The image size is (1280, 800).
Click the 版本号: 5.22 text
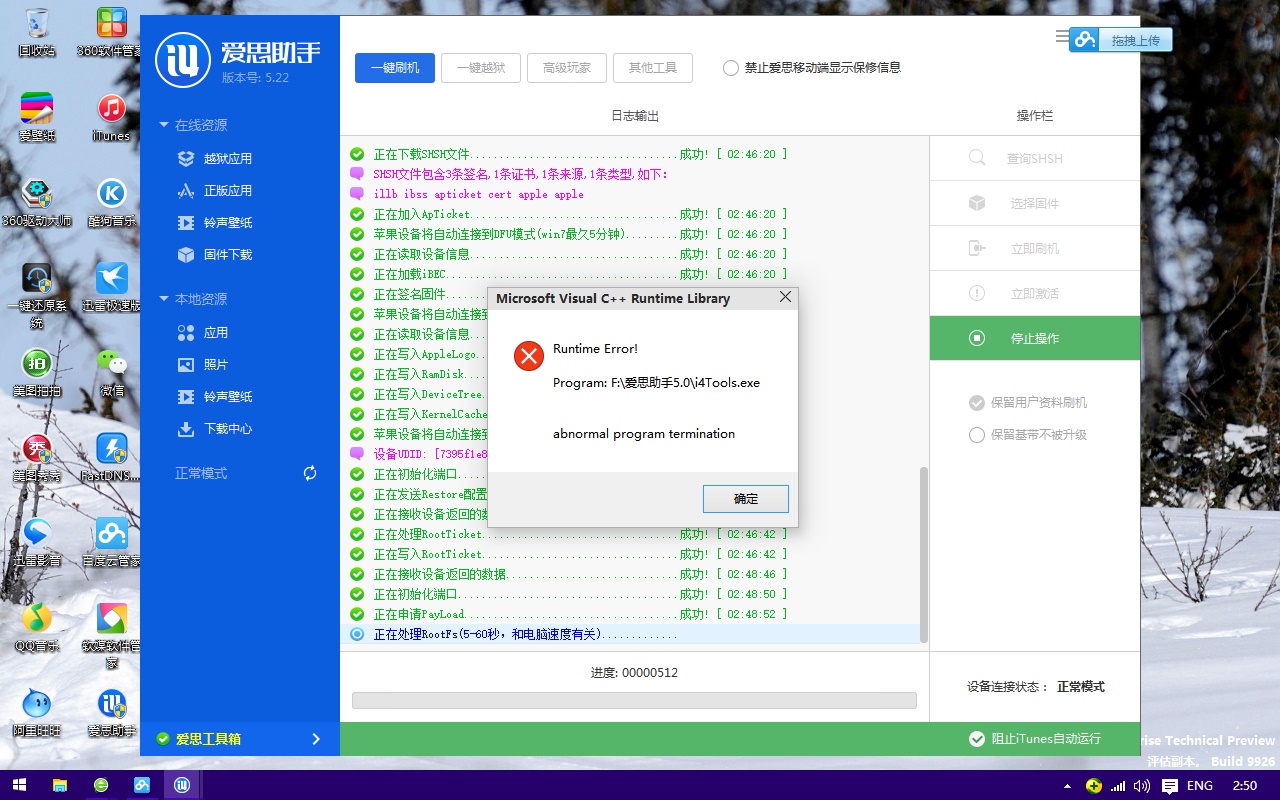click(x=255, y=77)
